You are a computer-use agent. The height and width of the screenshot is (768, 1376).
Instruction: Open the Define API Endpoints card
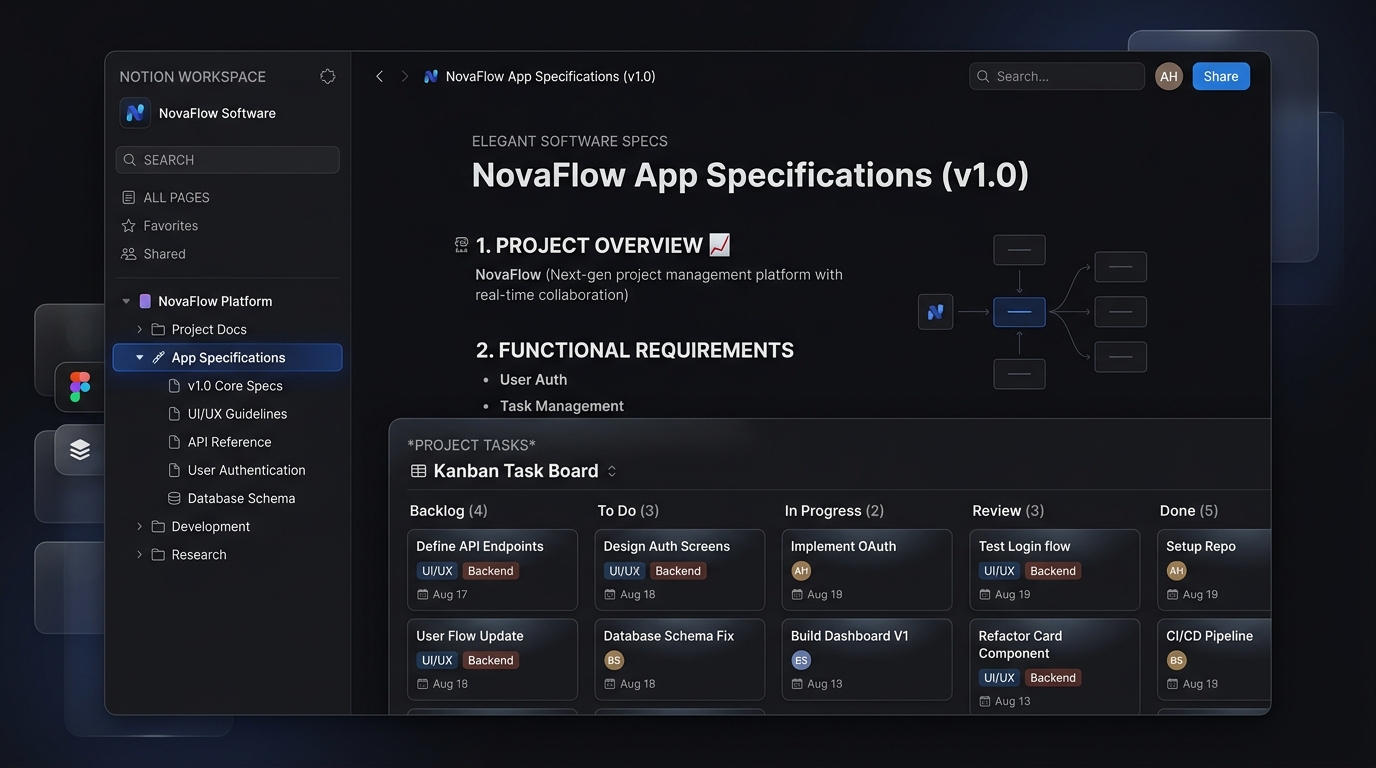click(492, 570)
